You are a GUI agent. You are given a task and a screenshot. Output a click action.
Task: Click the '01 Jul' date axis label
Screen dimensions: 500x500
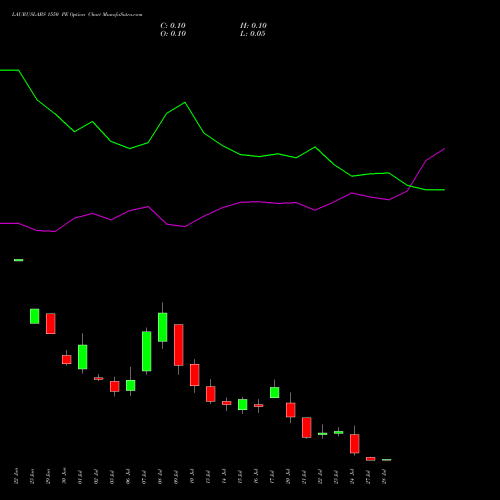point(80,477)
